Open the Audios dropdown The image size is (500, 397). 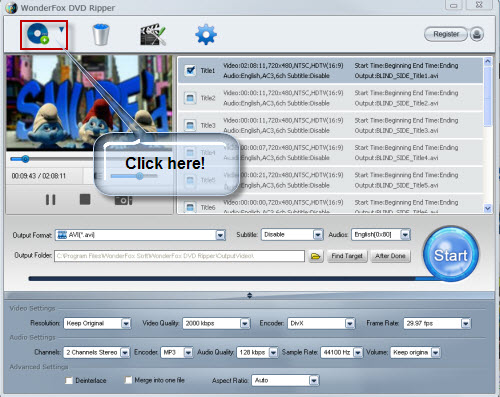[x=405, y=235]
